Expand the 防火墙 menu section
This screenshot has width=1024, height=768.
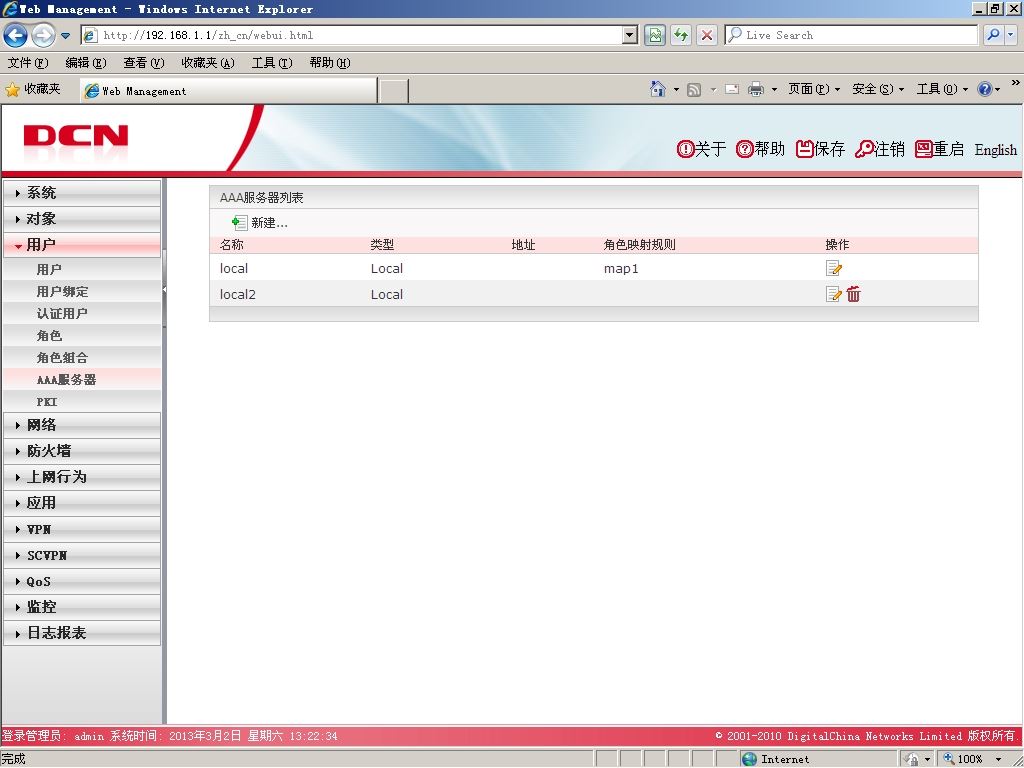(82, 451)
